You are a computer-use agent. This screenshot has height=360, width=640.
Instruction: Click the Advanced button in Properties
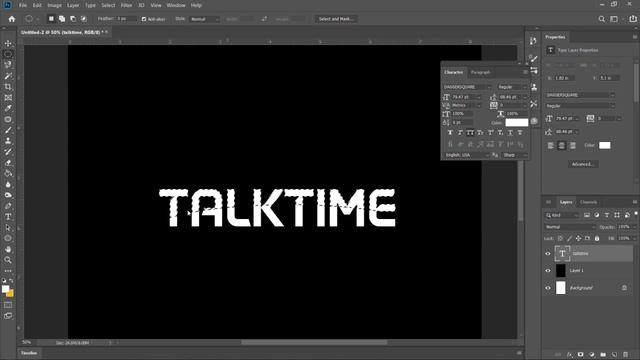[582, 164]
